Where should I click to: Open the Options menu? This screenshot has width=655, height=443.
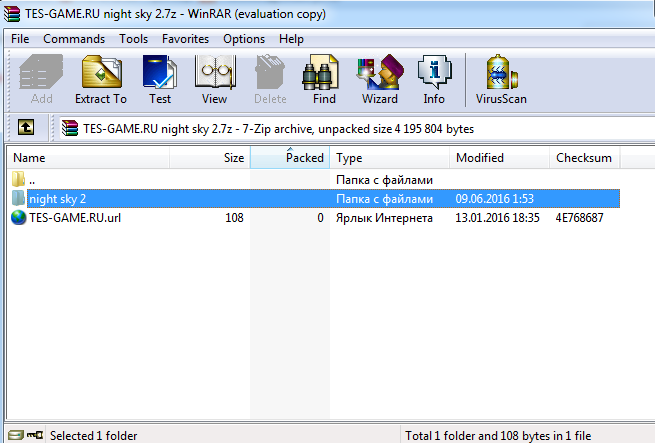click(244, 39)
